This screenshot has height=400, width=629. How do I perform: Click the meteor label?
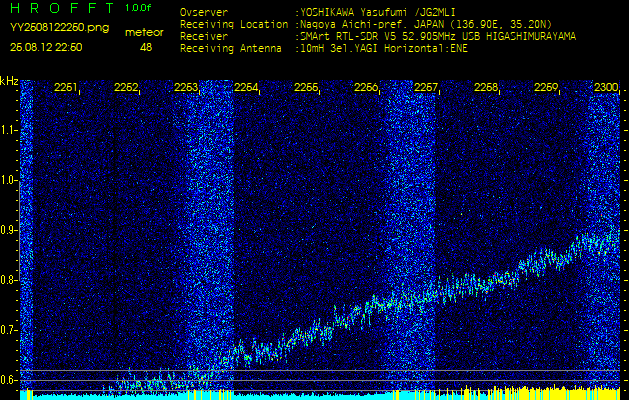tap(144, 33)
